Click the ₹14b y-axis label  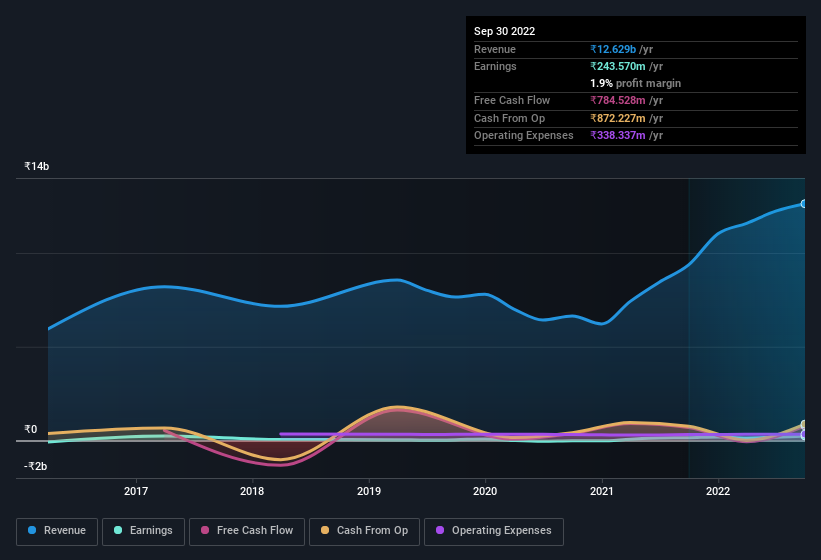(x=37, y=166)
